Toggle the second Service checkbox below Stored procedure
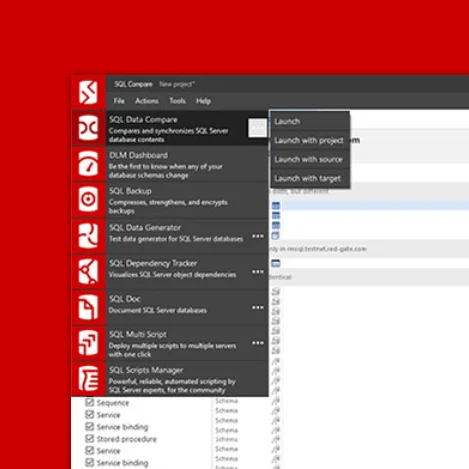Viewport: 469px width, 469px height. tap(89, 450)
